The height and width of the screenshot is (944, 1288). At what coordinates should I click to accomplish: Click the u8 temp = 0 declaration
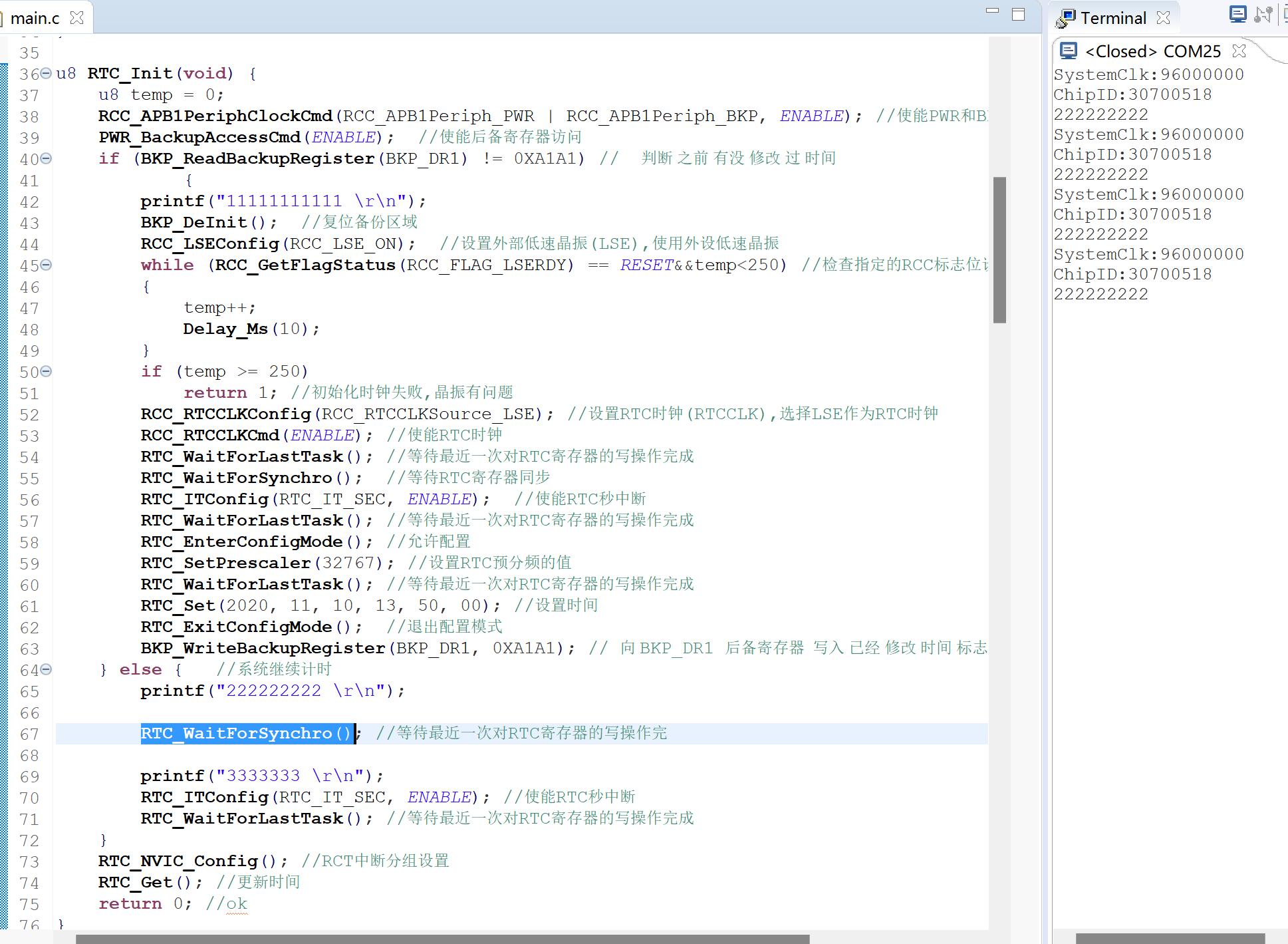[x=161, y=94]
